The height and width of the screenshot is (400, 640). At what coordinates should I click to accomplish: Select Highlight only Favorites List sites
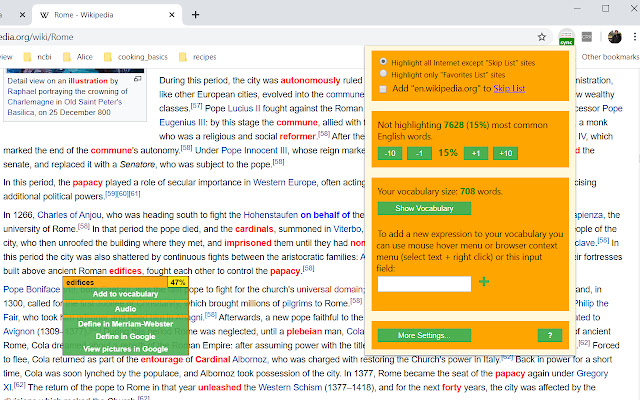pyautogui.click(x=383, y=73)
